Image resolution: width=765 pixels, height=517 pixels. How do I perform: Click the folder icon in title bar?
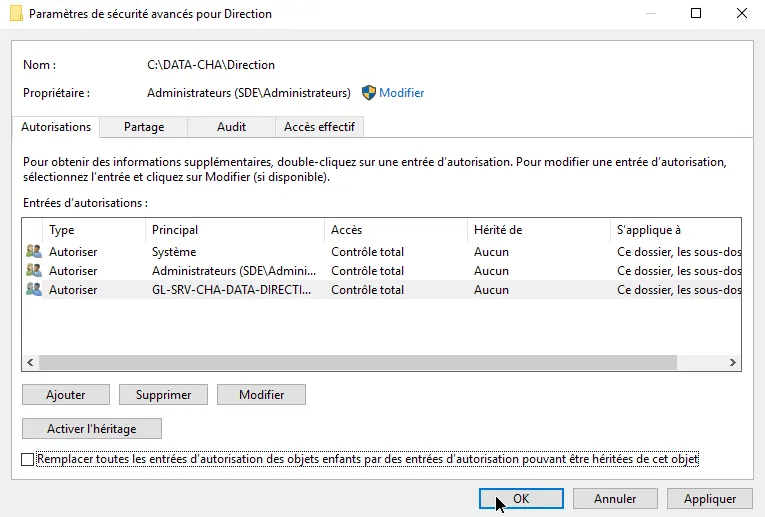click(15, 14)
